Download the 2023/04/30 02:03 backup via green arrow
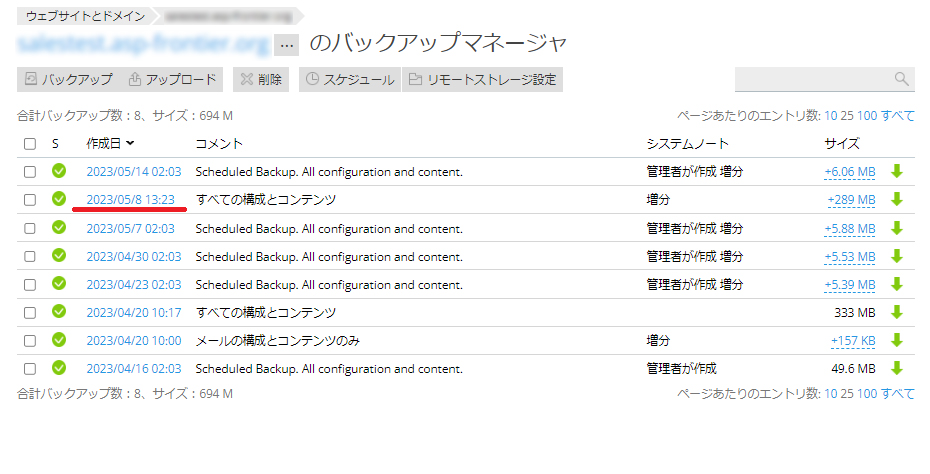 [x=897, y=256]
